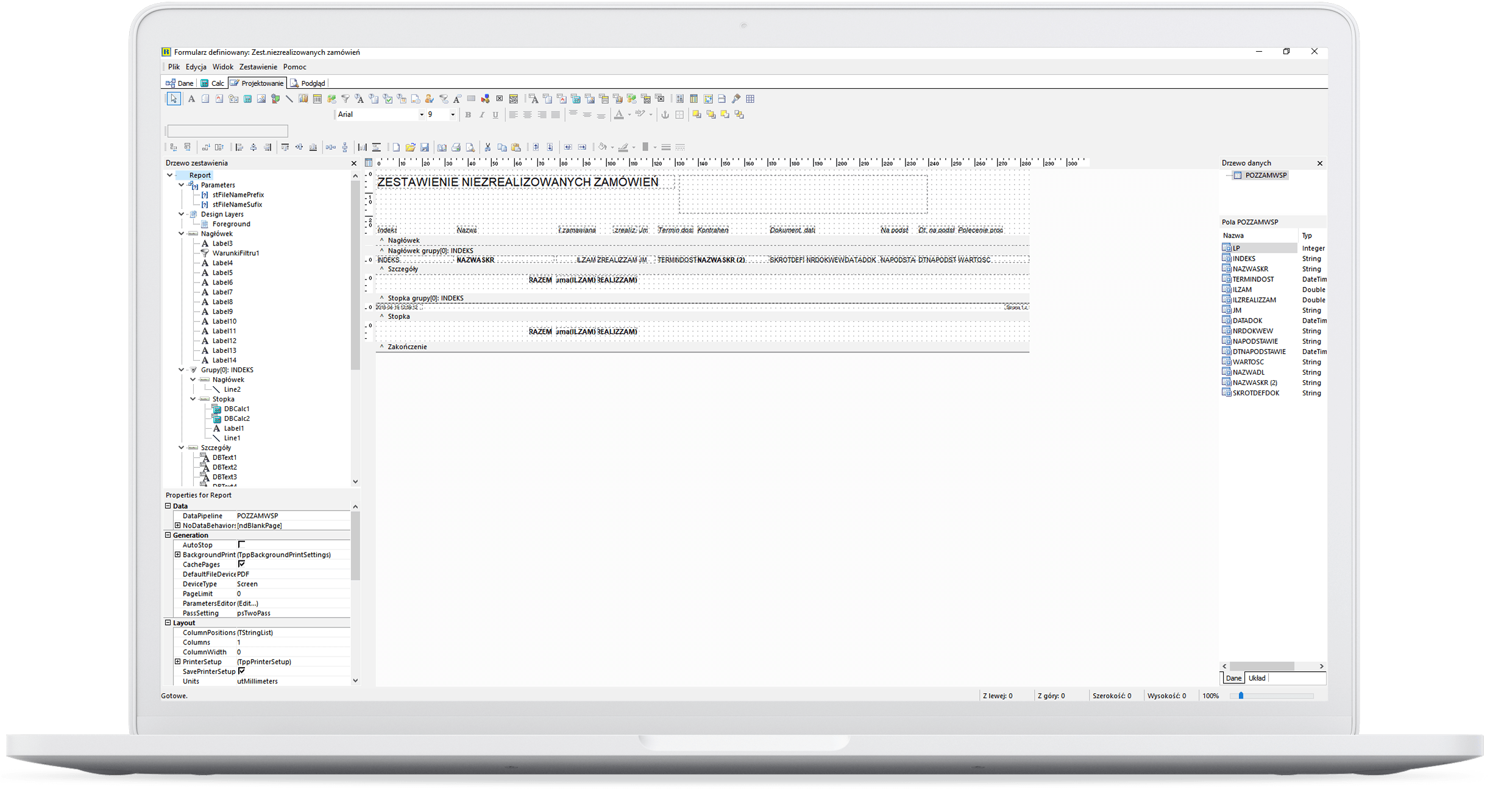Image resolution: width=1493 pixels, height=812 pixels.
Task: Select the NAZWASKR field in the list
Action: pos(1250,269)
